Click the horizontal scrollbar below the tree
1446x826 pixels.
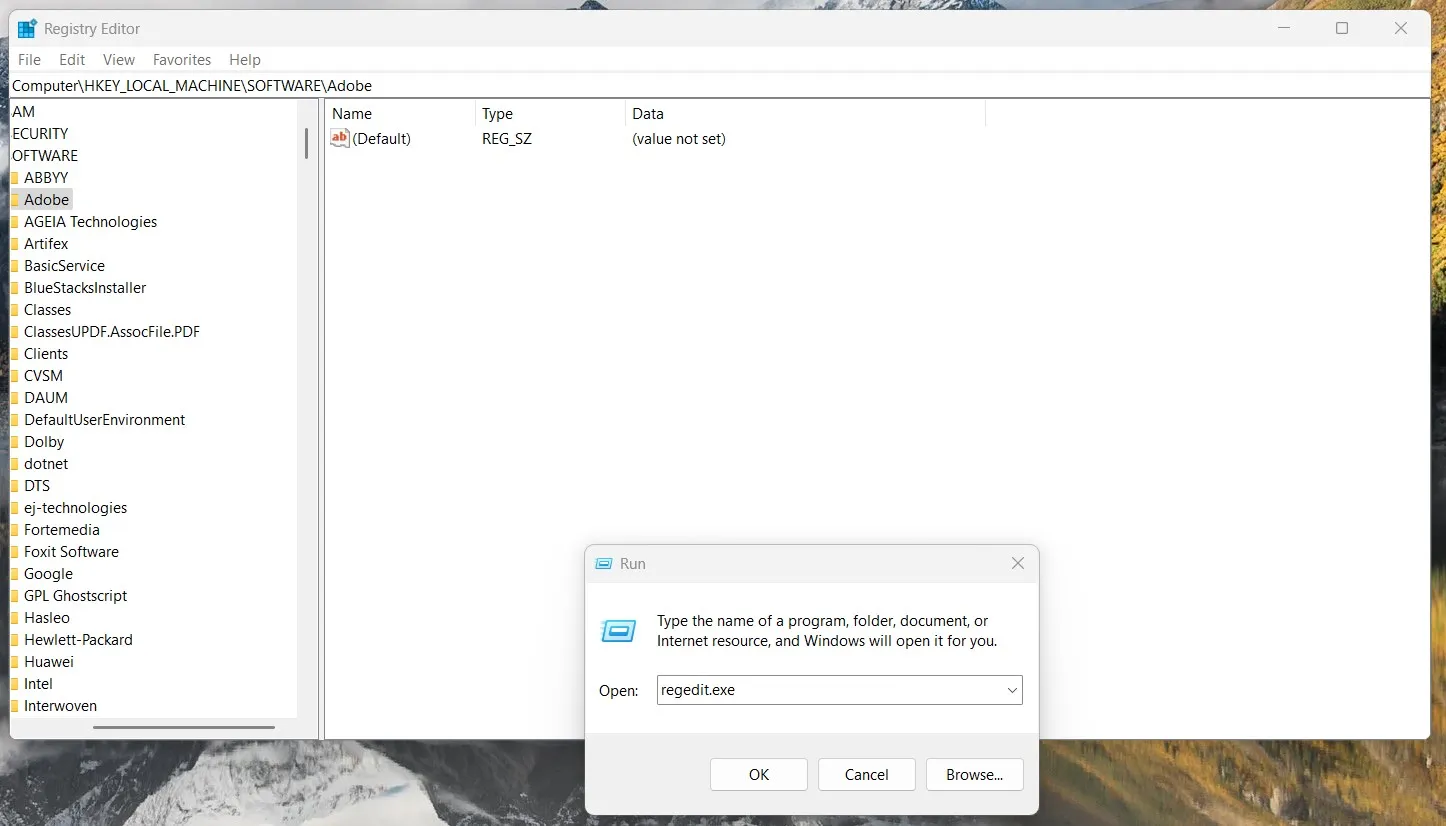(183, 727)
